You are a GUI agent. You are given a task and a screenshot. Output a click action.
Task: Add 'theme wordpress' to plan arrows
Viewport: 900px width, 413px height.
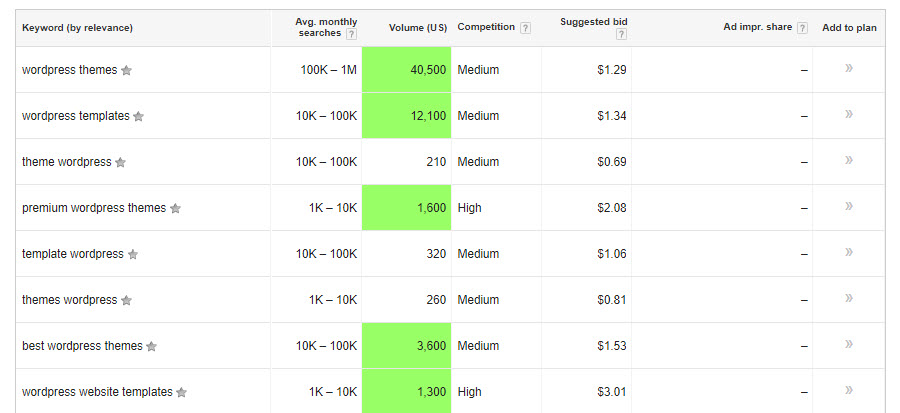849,160
